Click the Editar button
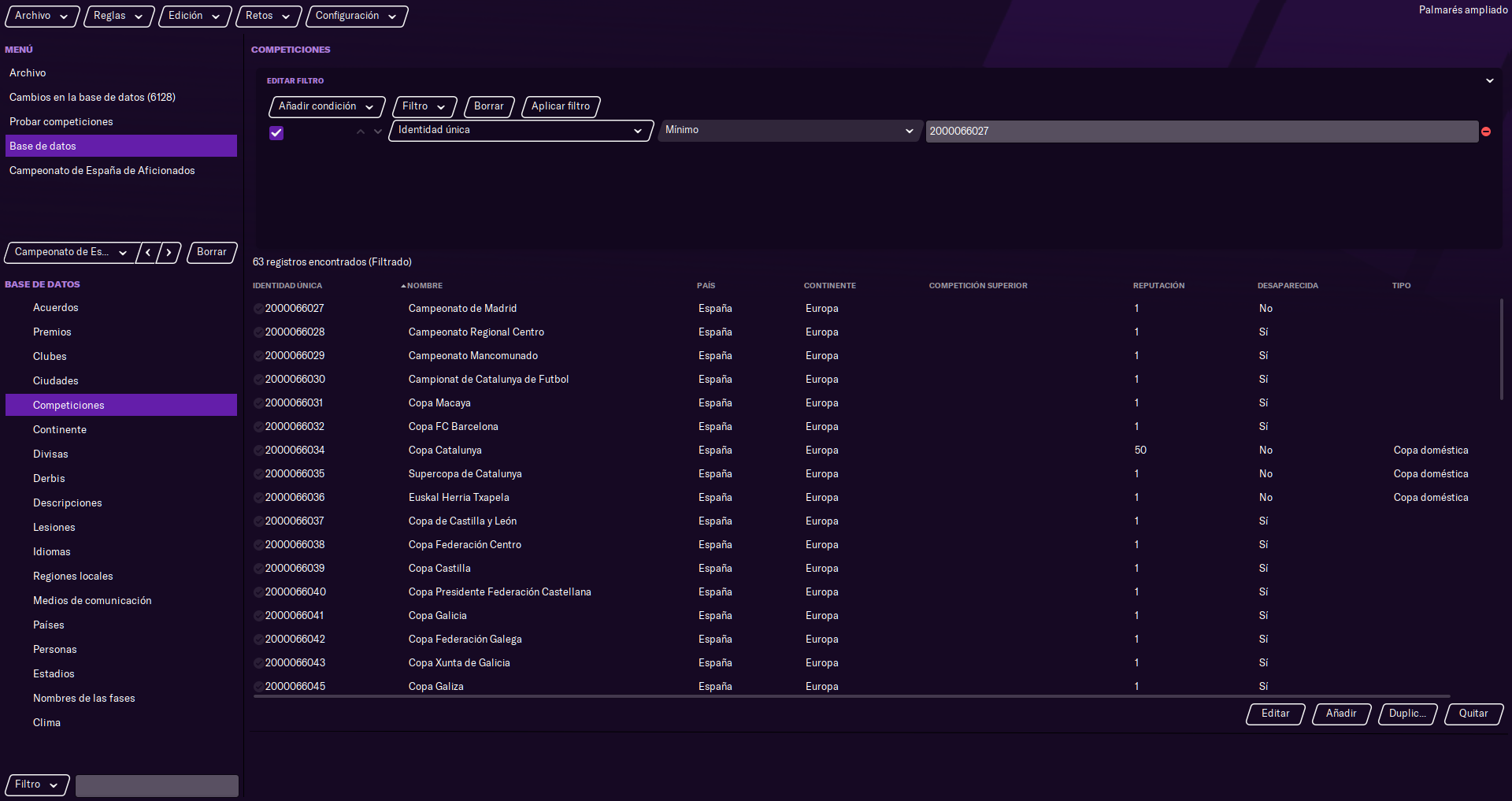Screen dimensions: 1512x801 pos(1275,714)
